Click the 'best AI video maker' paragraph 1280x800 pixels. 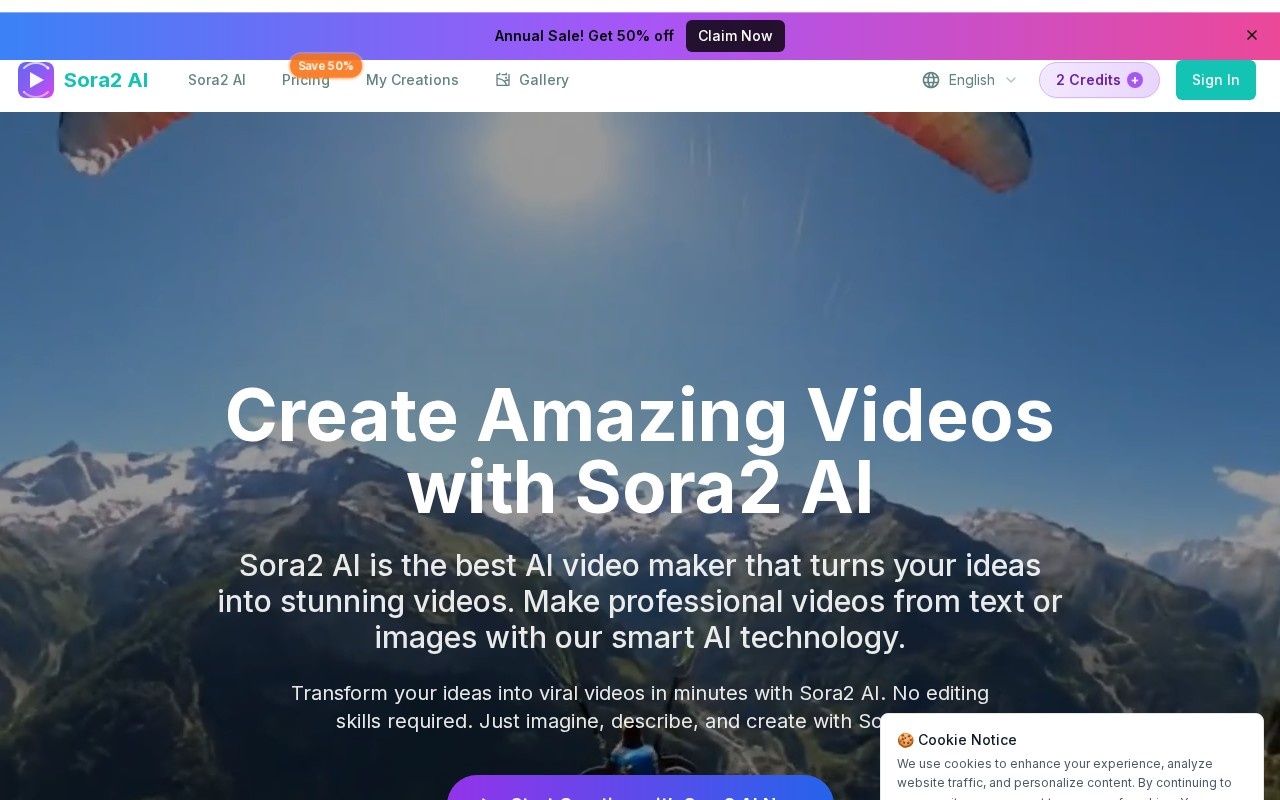(x=640, y=601)
